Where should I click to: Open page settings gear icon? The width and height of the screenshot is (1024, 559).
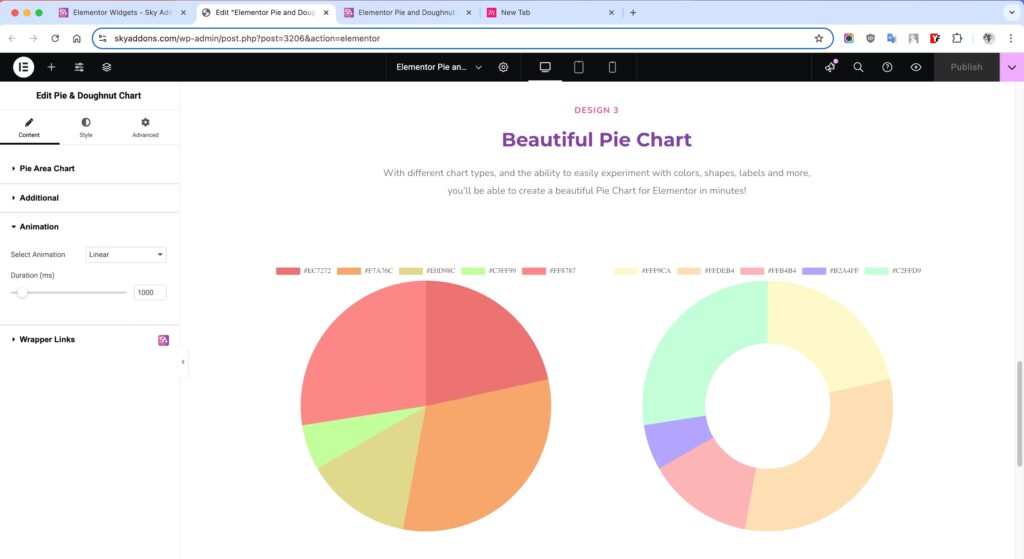(503, 67)
